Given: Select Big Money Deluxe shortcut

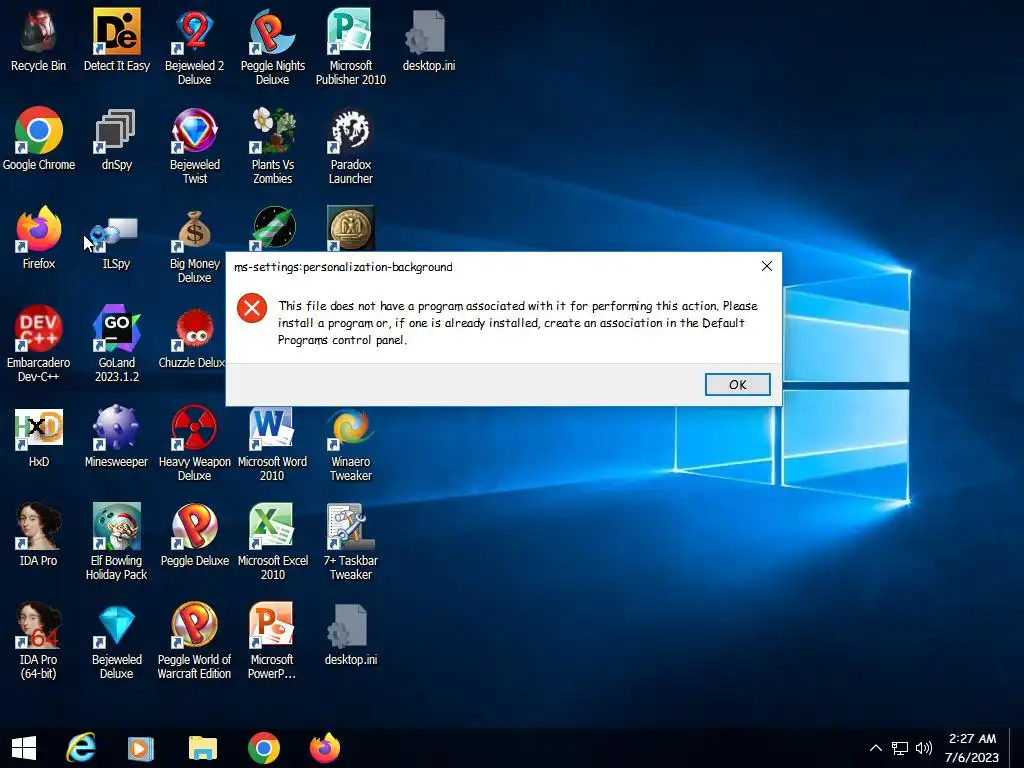Looking at the screenshot, I should pyautogui.click(x=195, y=246).
